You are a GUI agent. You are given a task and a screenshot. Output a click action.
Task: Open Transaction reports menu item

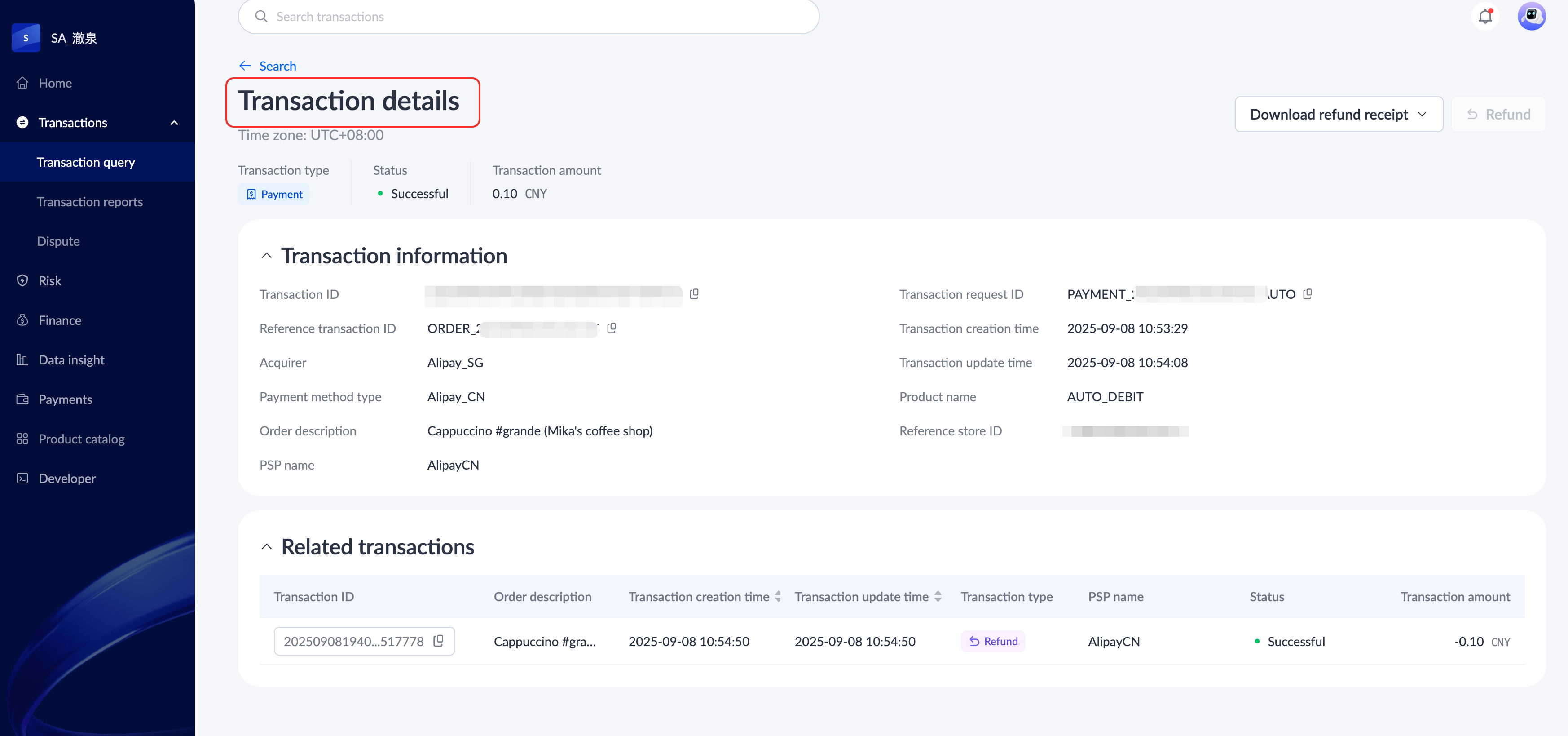tap(89, 202)
